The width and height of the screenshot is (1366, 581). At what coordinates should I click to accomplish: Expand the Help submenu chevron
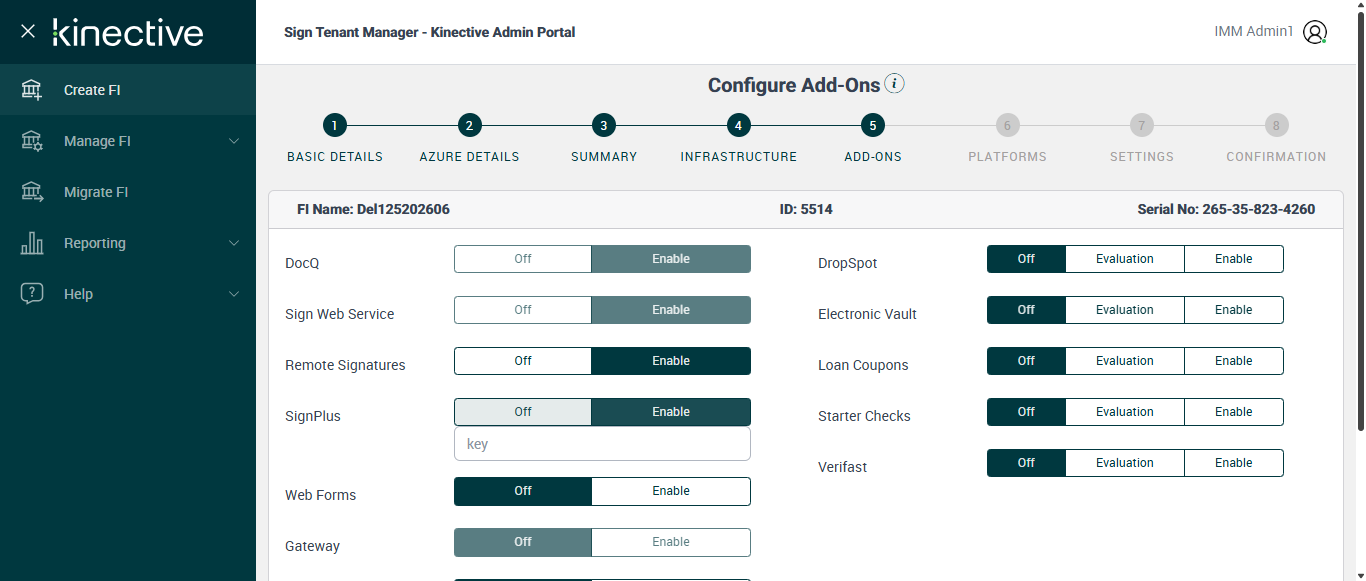(x=234, y=294)
